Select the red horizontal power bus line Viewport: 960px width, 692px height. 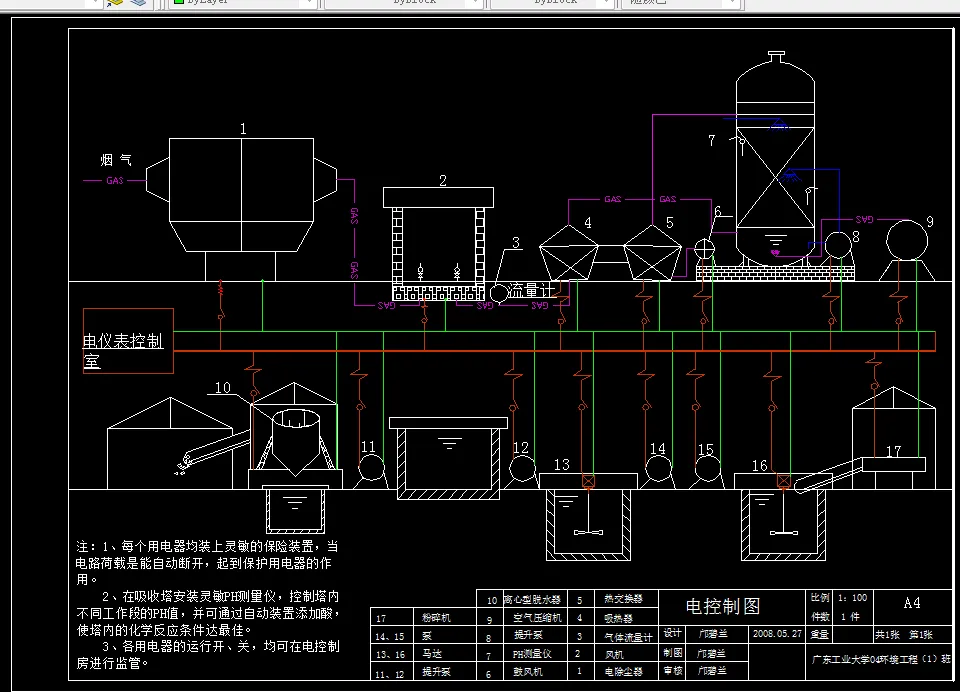(x=554, y=350)
